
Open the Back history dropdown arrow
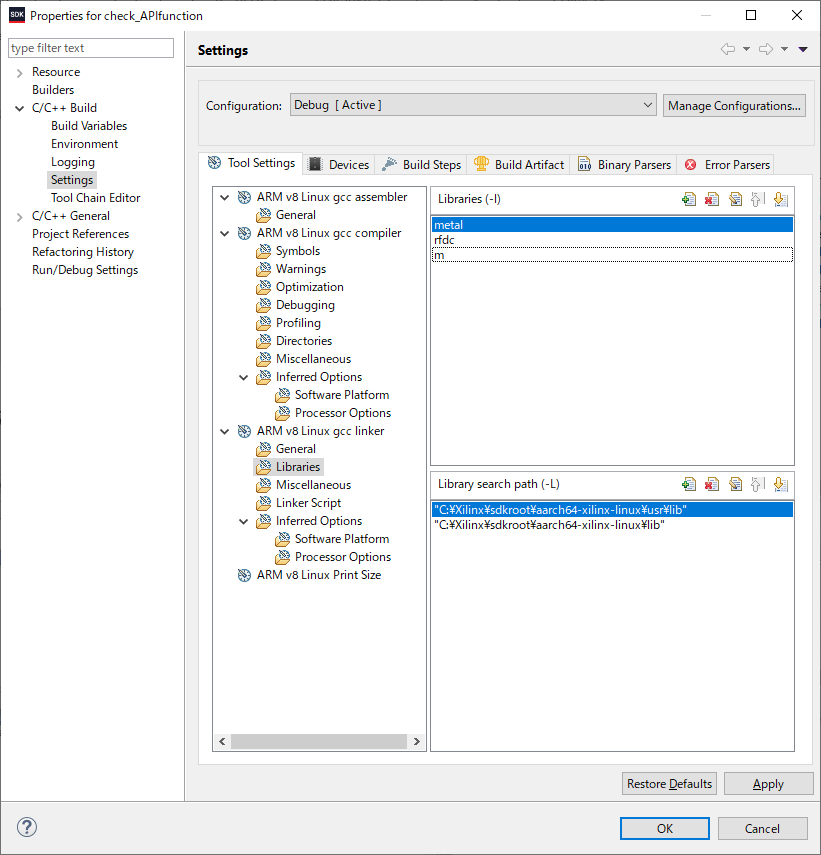(746, 49)
